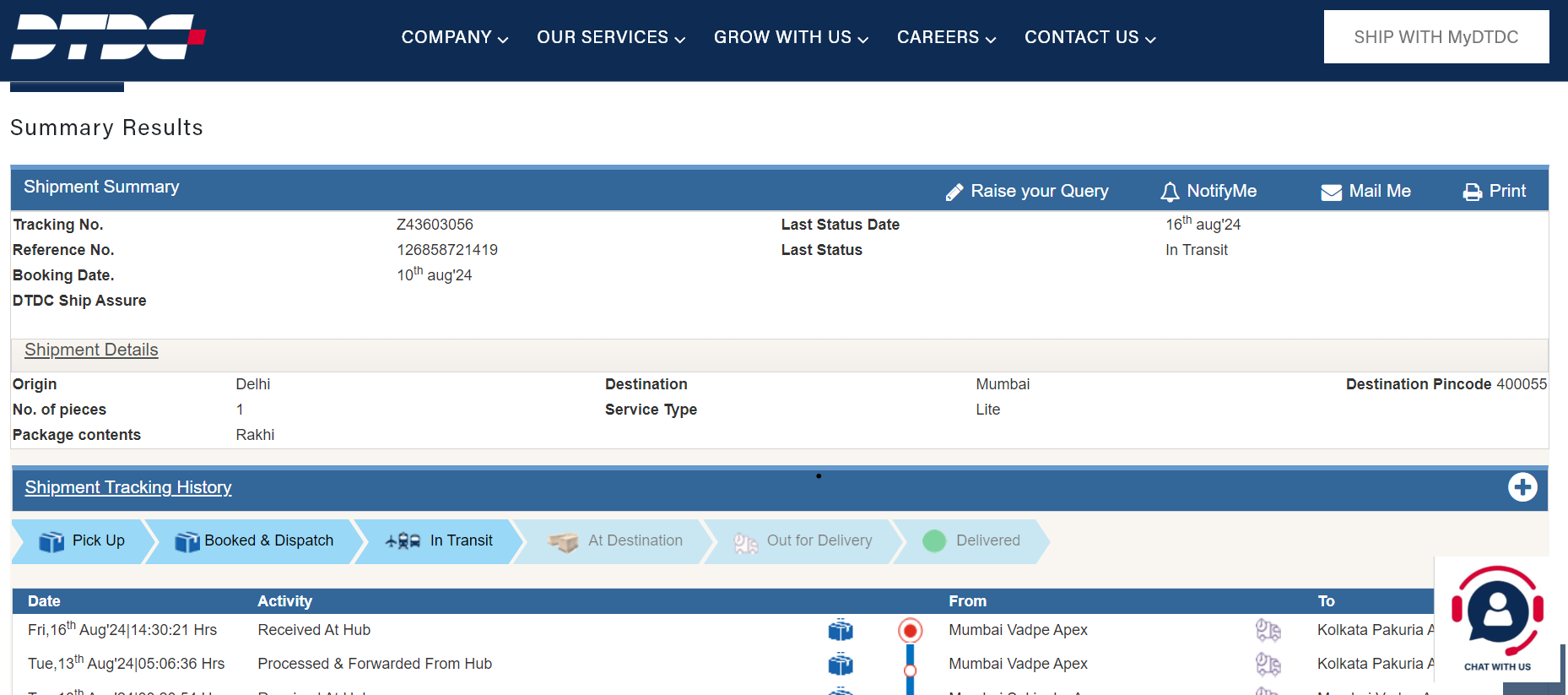This screenshot has width=1568, height=695.
Task: Open the Chat With Us widget
Action: click(x=1498, y=619)
